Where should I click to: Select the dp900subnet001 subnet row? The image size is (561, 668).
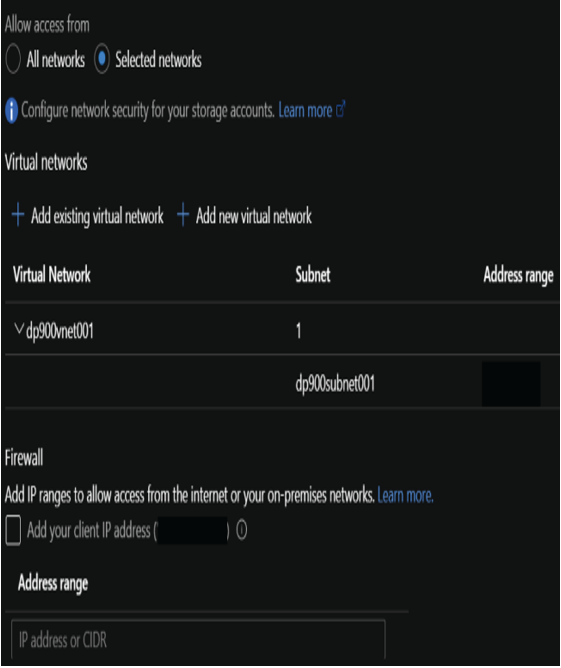tap(282, 382)
